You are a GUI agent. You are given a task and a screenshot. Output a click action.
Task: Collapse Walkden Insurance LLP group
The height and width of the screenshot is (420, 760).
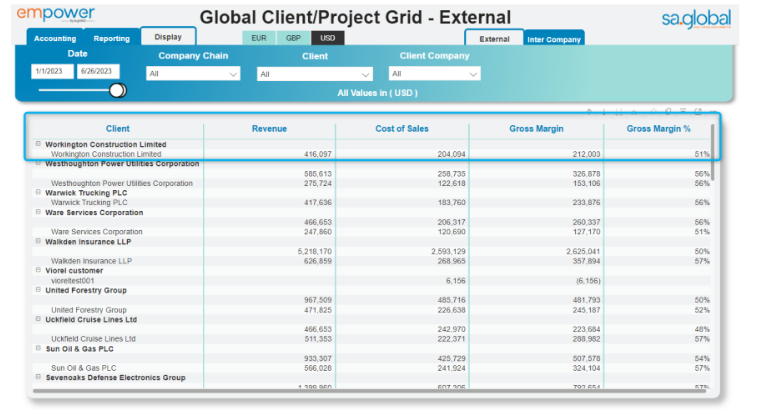click(x=38, y=241)
